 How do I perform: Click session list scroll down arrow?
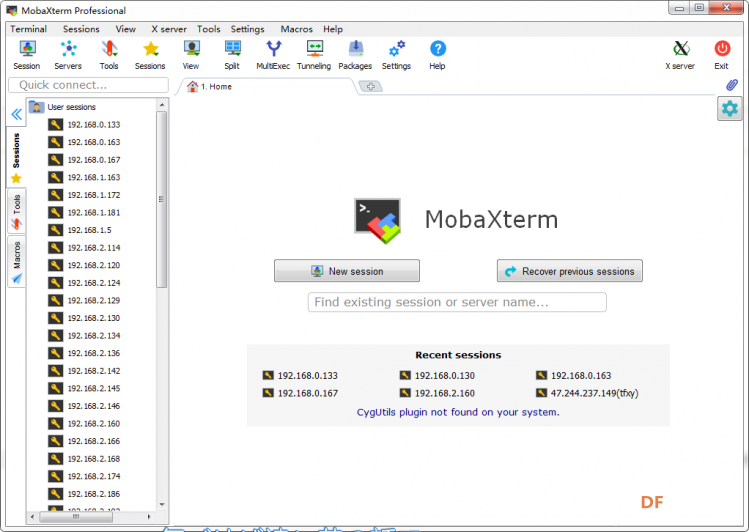(x=162, y=504)
